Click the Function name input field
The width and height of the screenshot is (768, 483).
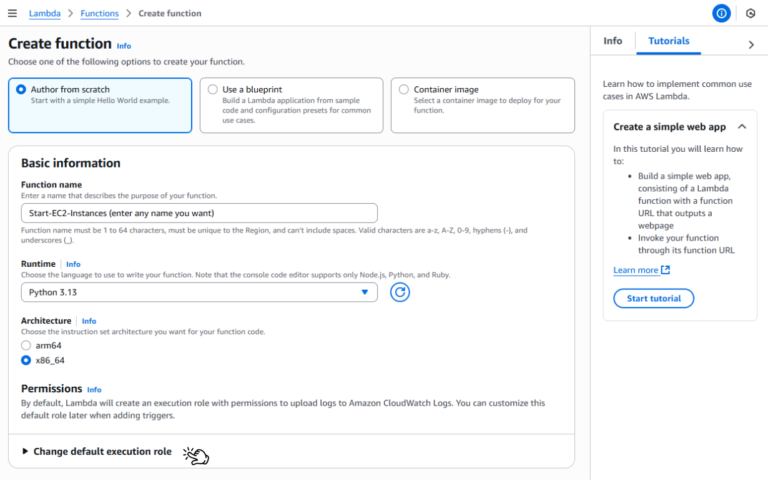point(199,213)
